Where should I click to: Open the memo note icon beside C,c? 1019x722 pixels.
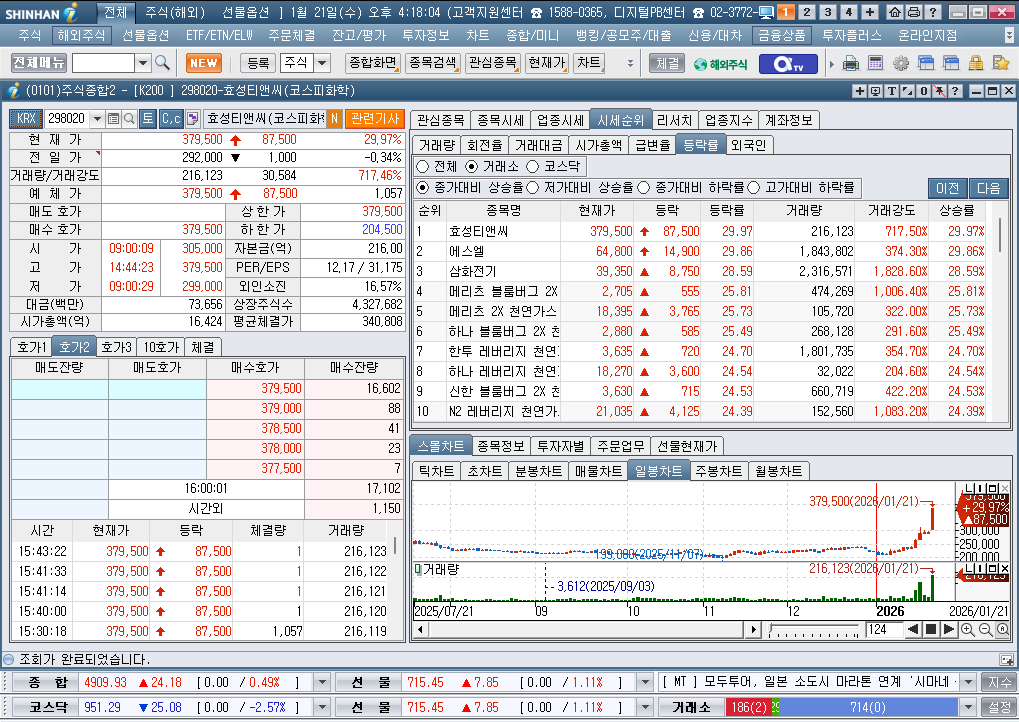(192, 118)
